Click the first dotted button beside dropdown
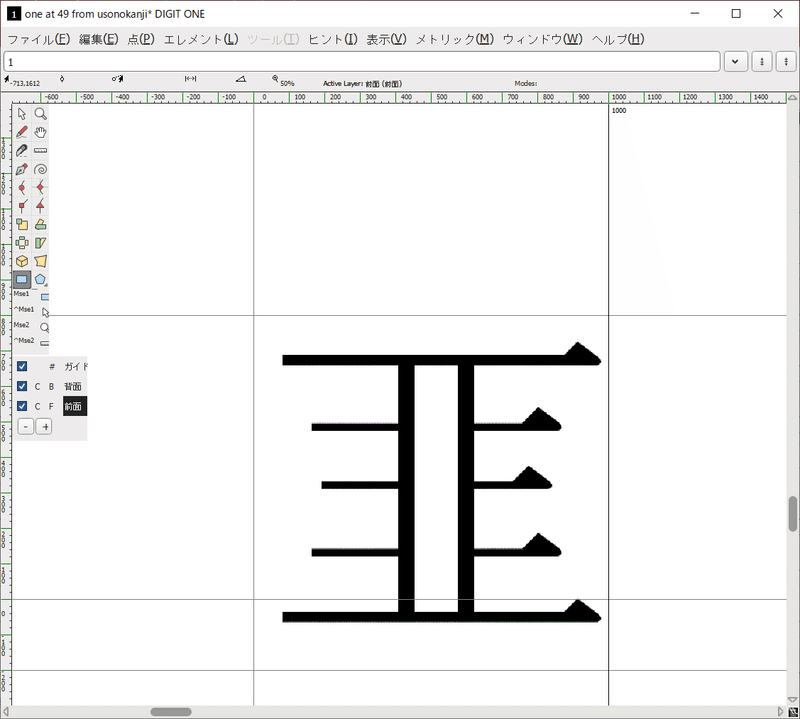The image size is (800, 719). tap(762, 62)
